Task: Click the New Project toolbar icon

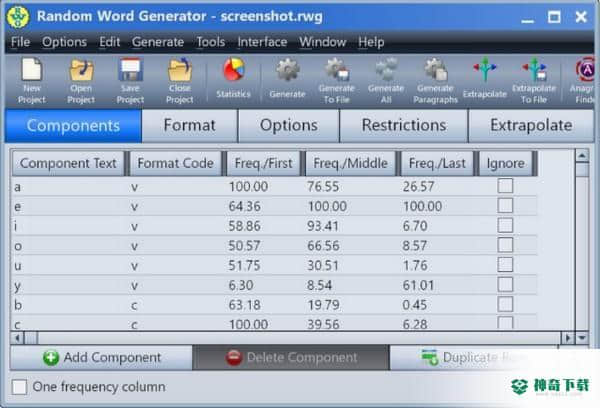Action: point(32,81)
